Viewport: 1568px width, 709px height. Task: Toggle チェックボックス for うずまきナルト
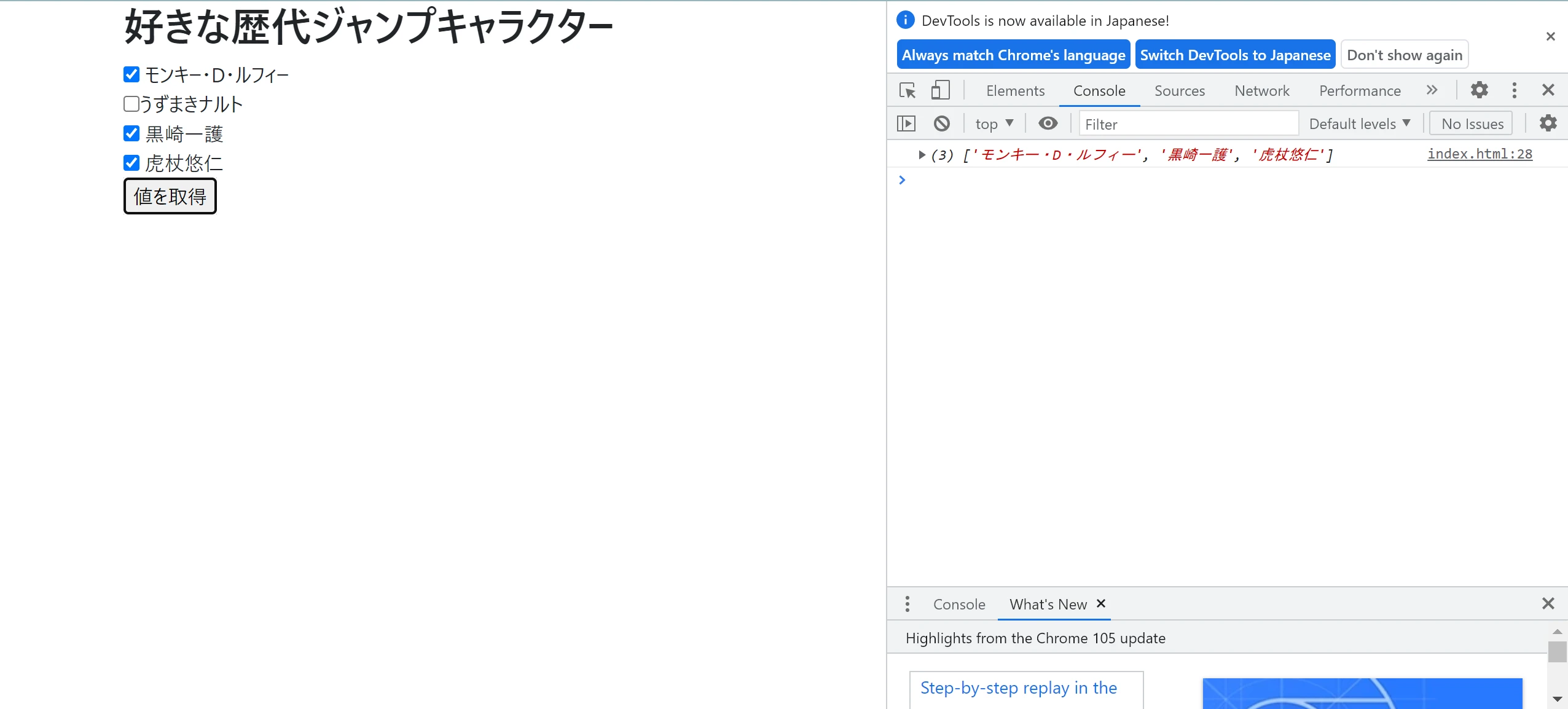(x=131, y=104)
